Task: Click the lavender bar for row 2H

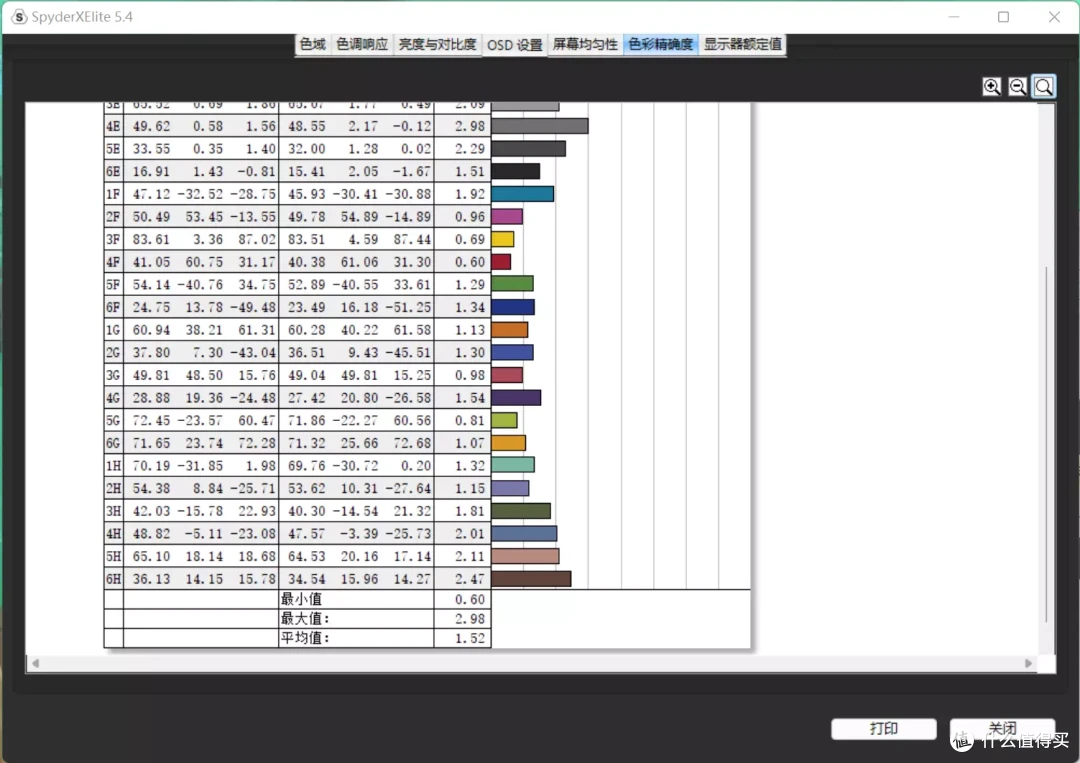Action: 510,488
